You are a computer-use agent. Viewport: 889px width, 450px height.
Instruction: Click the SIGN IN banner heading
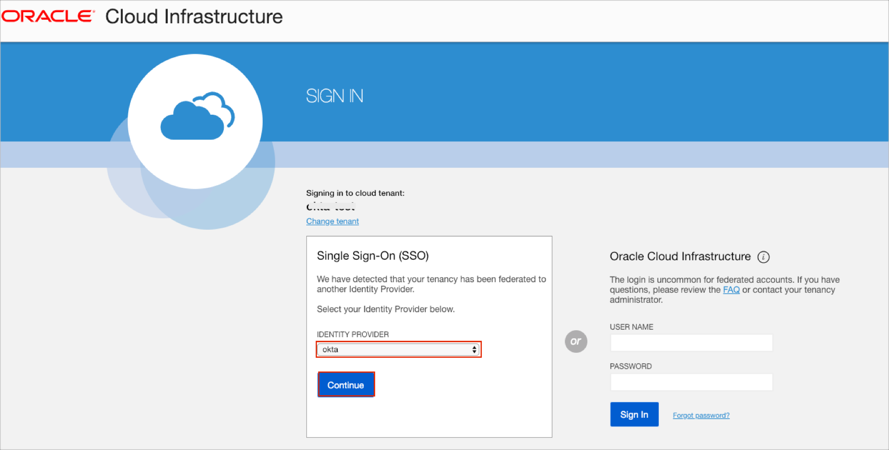(x=334, y=97)
